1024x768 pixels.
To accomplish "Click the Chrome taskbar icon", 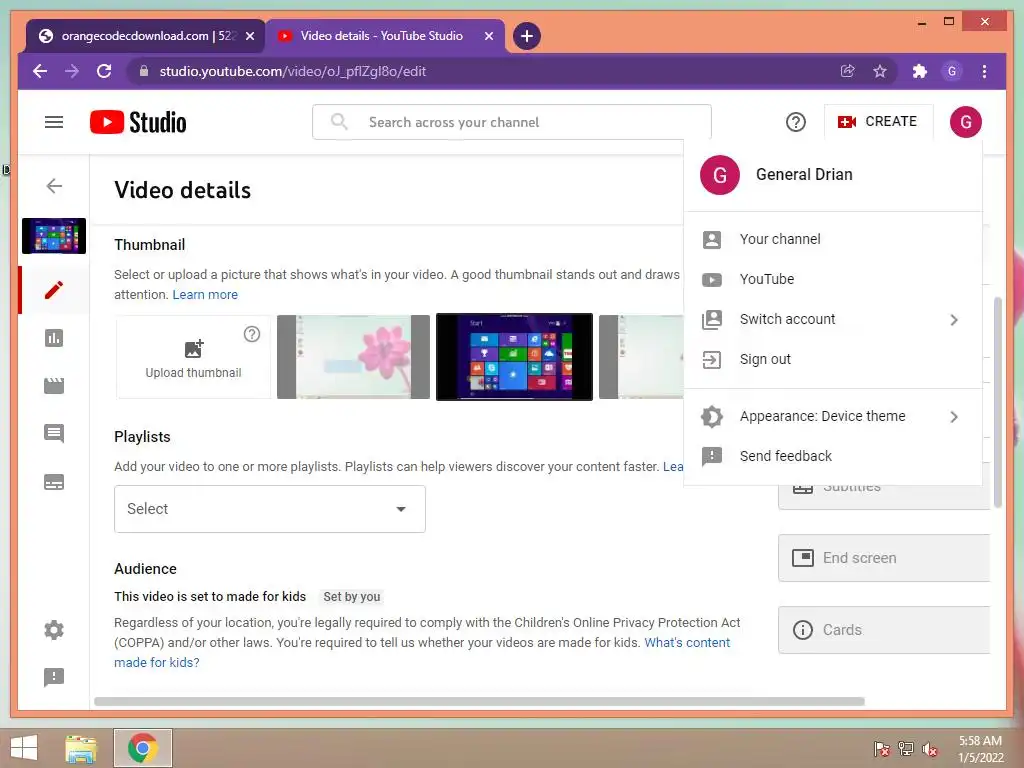I will 143,748.
